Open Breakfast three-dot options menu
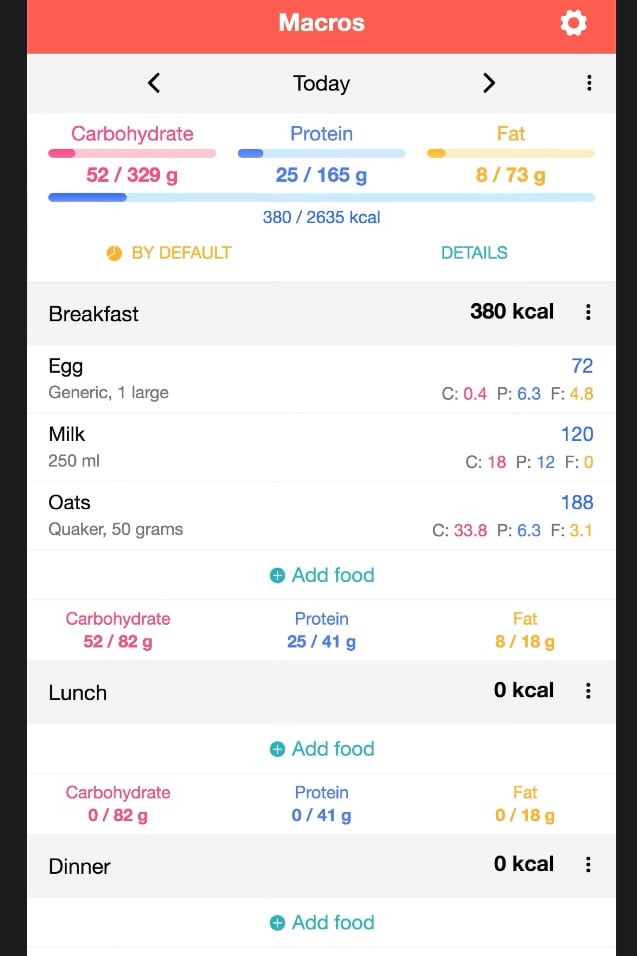The width and height of the screenshot is (637, 956). pos(588,312)
